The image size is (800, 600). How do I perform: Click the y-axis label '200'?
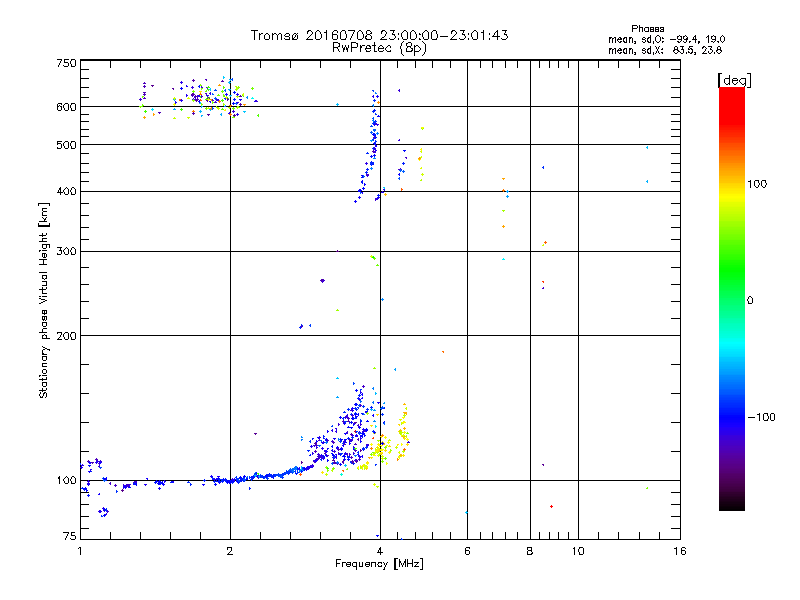[66, 336]
